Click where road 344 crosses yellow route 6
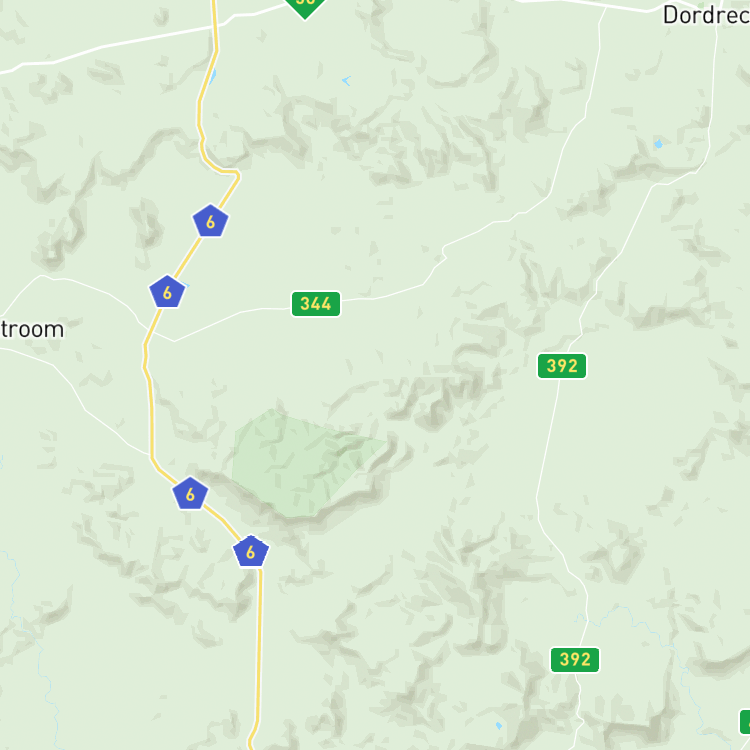The image size is (750, 750). (x=152, y=329)
